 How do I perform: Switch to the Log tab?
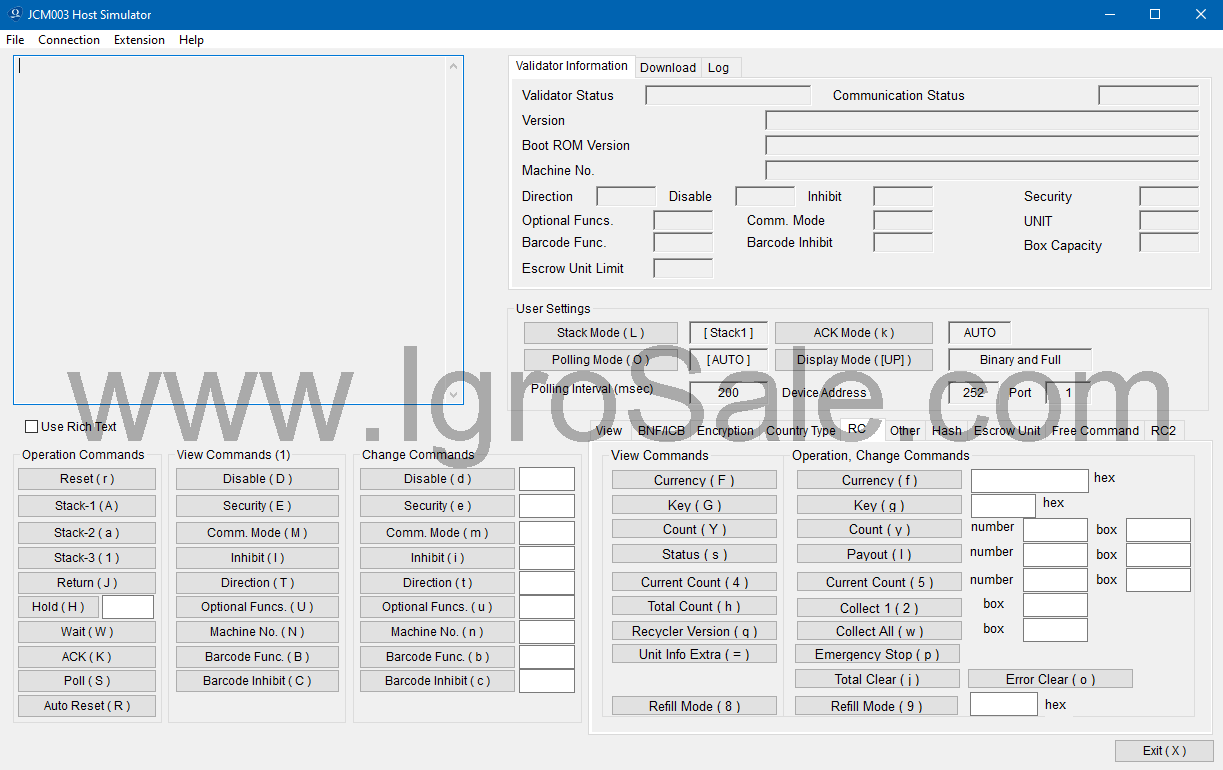tap(718, 68)
